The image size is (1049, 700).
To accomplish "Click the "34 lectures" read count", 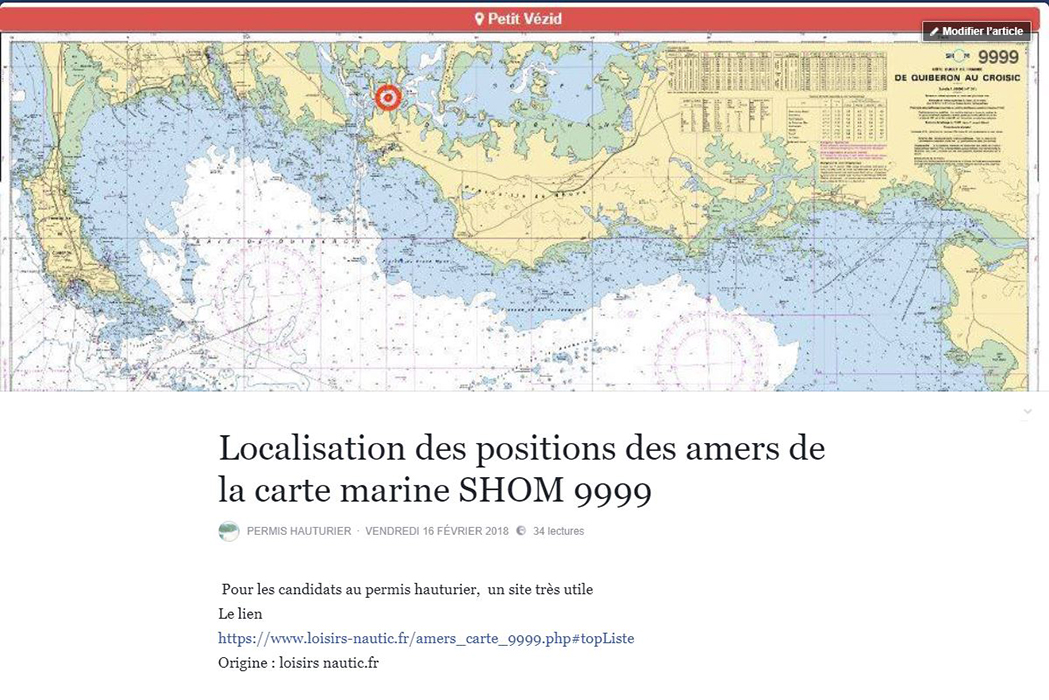I will click(x=559, y=531).
